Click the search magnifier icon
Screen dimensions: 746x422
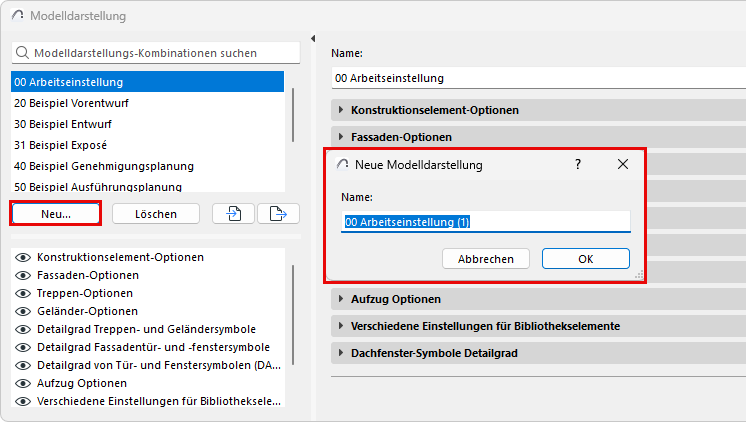point(23,53)
